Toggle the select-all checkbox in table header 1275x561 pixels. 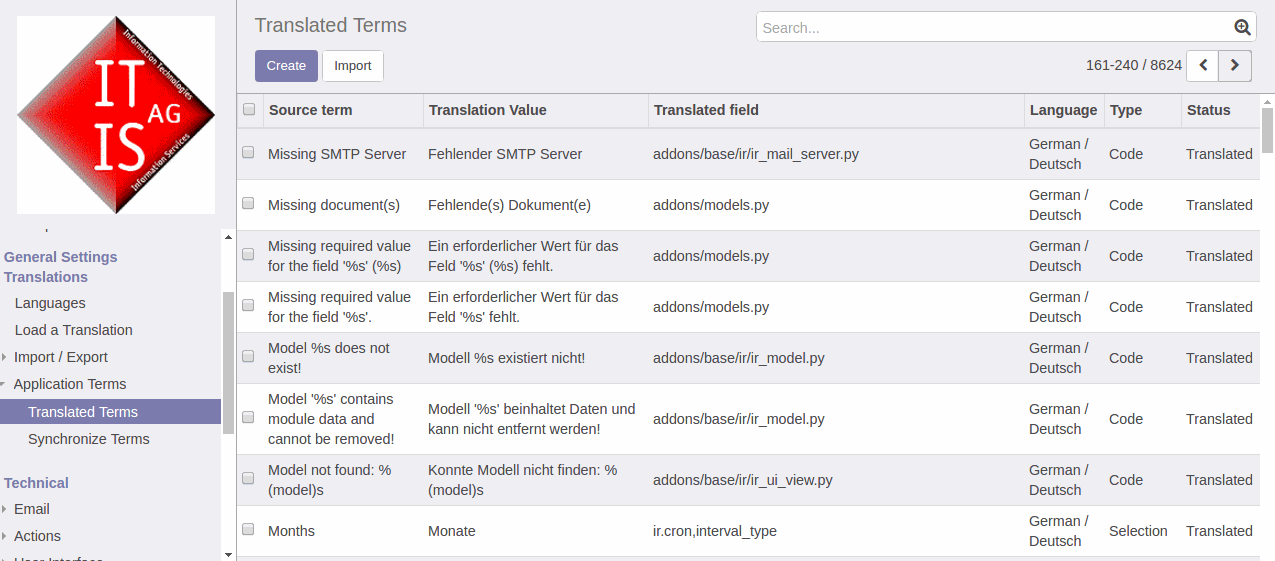click(249, 110)
